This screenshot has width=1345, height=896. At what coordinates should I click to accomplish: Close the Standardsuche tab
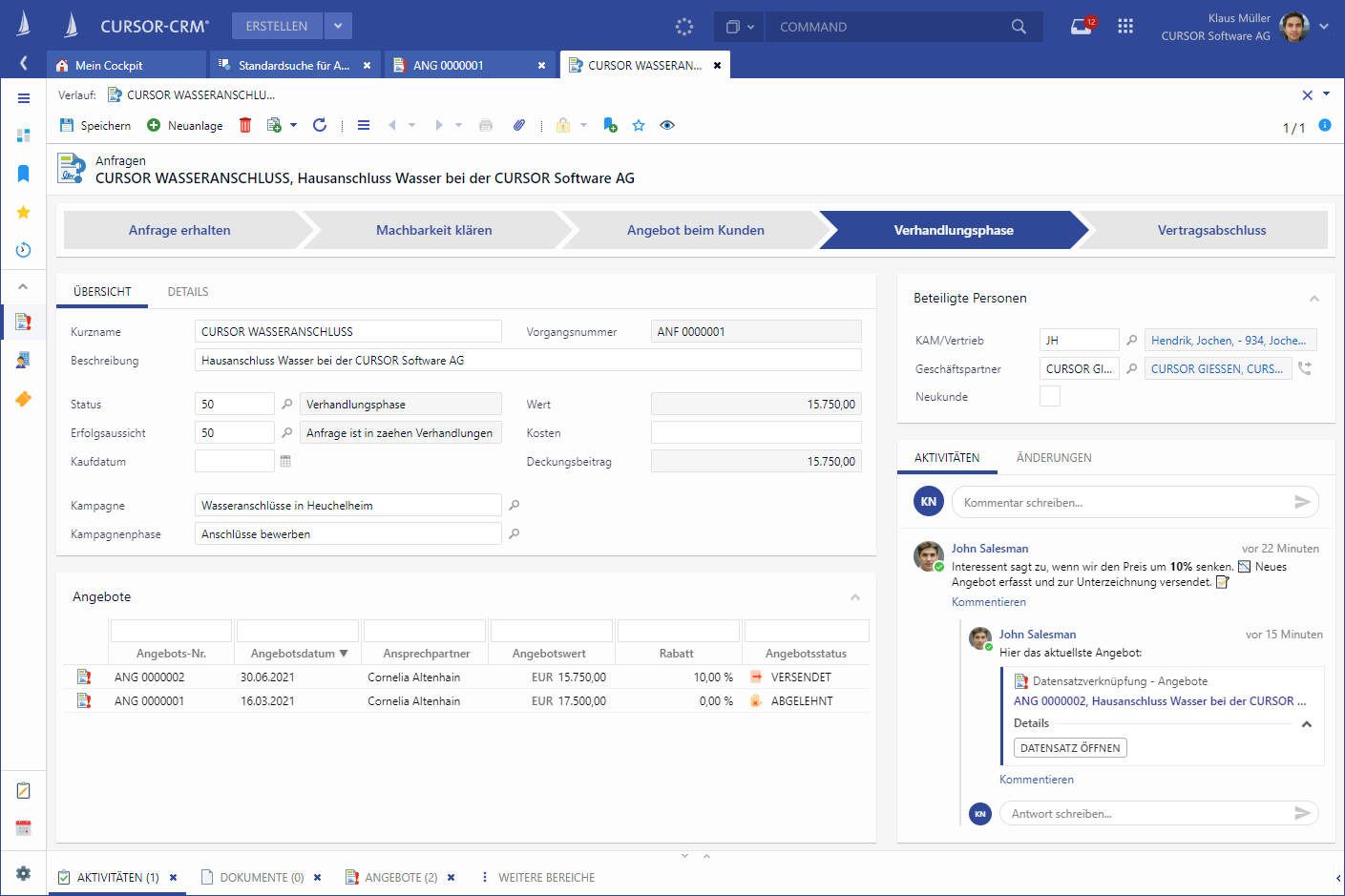[367, 65]
